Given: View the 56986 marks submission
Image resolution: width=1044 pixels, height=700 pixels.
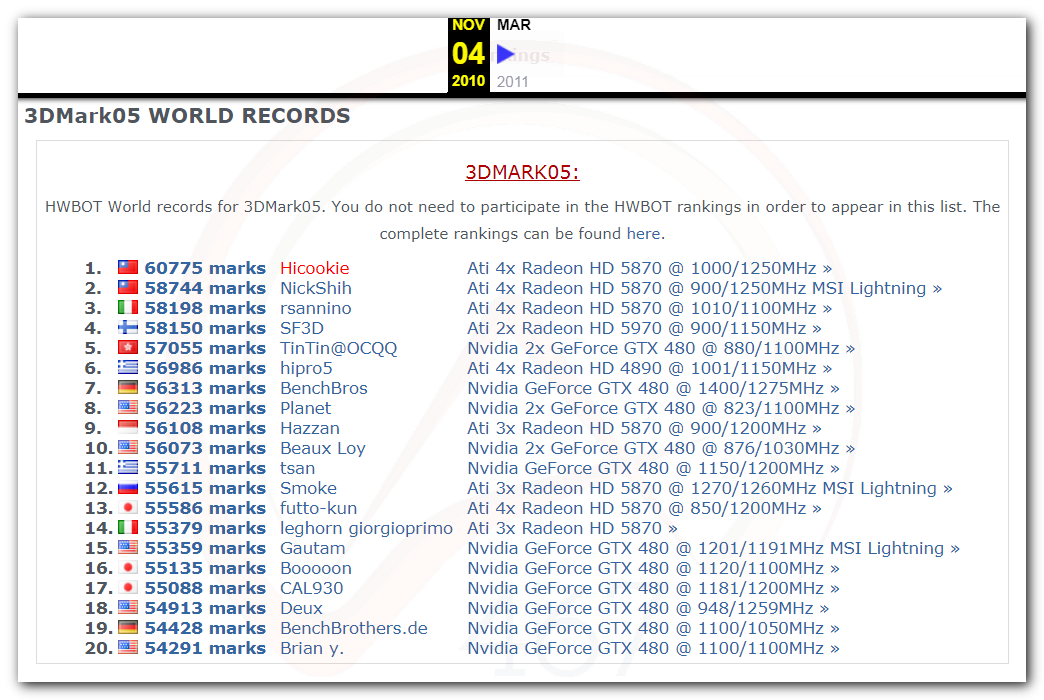Looking at the screenshot, I should click(x=205, y=368).
